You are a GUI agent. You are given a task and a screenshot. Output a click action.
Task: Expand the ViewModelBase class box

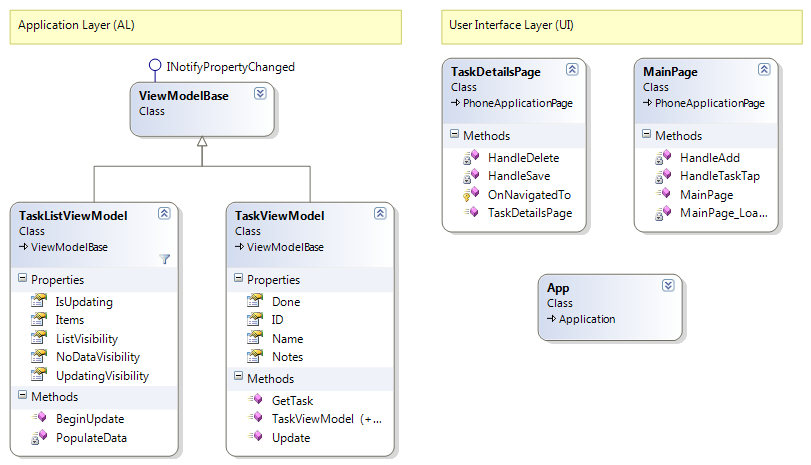pos(260,93)
